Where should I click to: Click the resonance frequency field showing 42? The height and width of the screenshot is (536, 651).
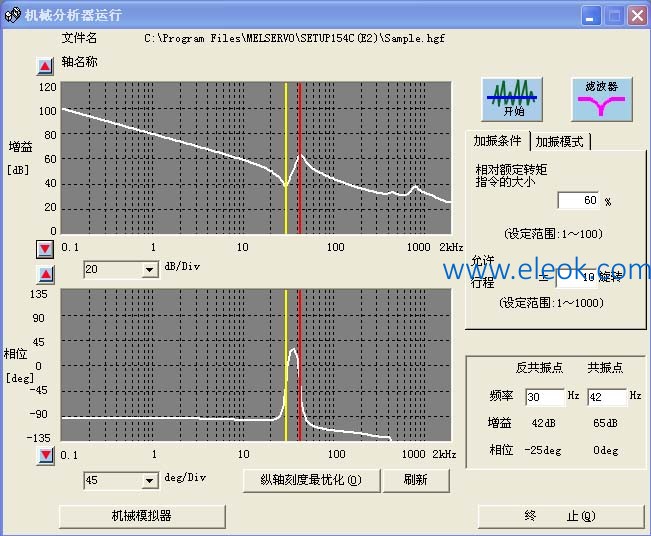(x=607, y=397)
